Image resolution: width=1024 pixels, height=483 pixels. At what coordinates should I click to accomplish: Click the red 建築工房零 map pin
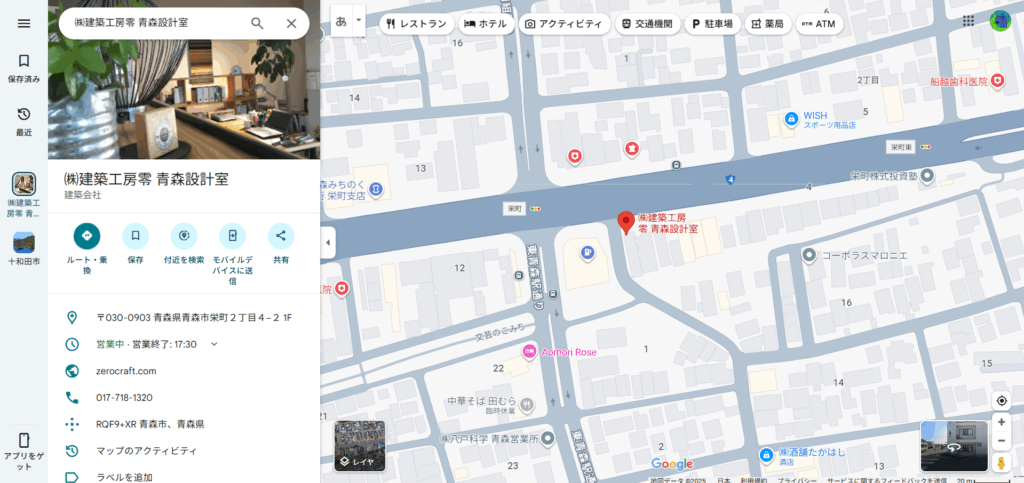point(626,223)
